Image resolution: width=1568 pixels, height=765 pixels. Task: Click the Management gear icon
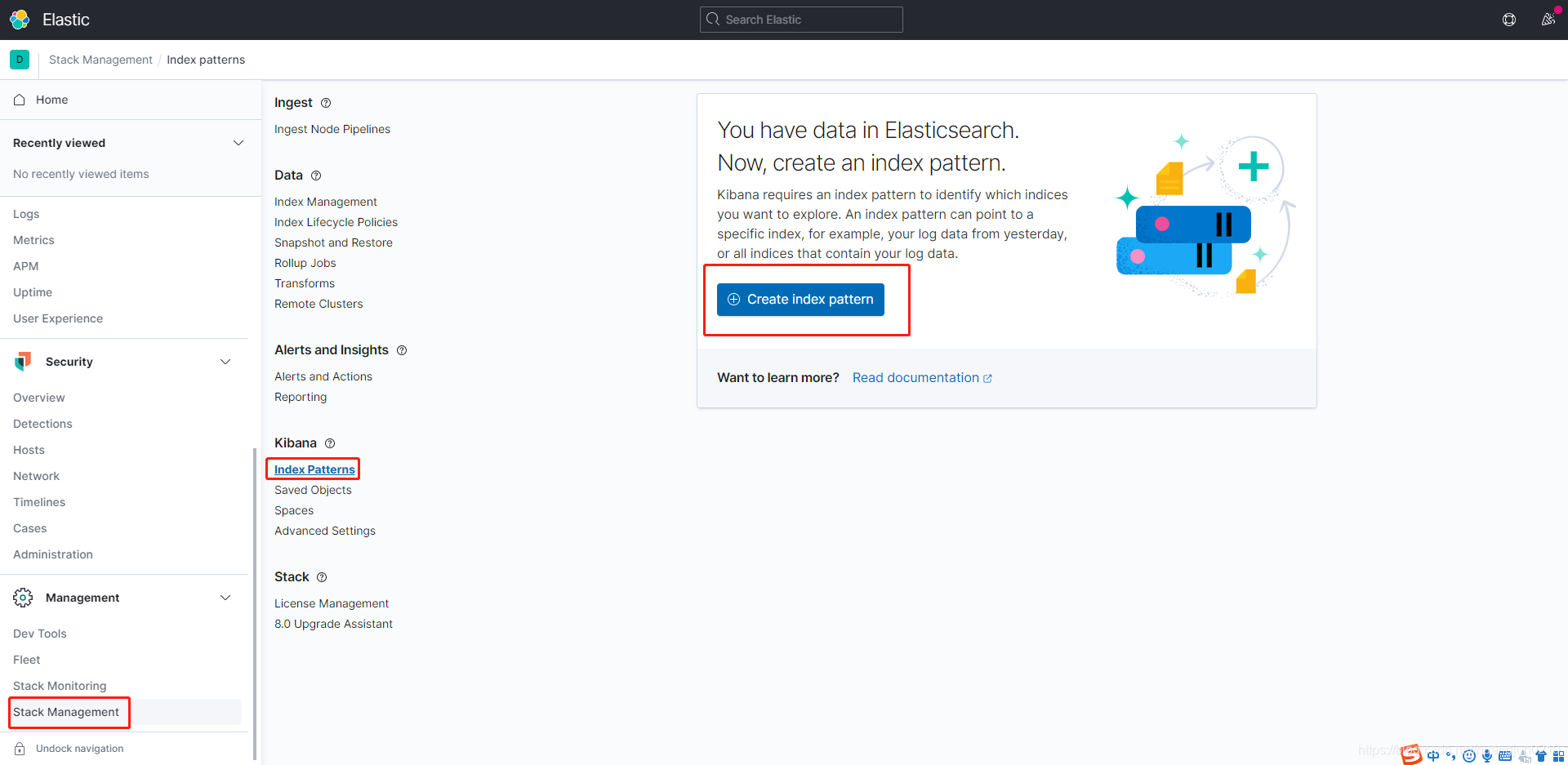tap(23, 598)
